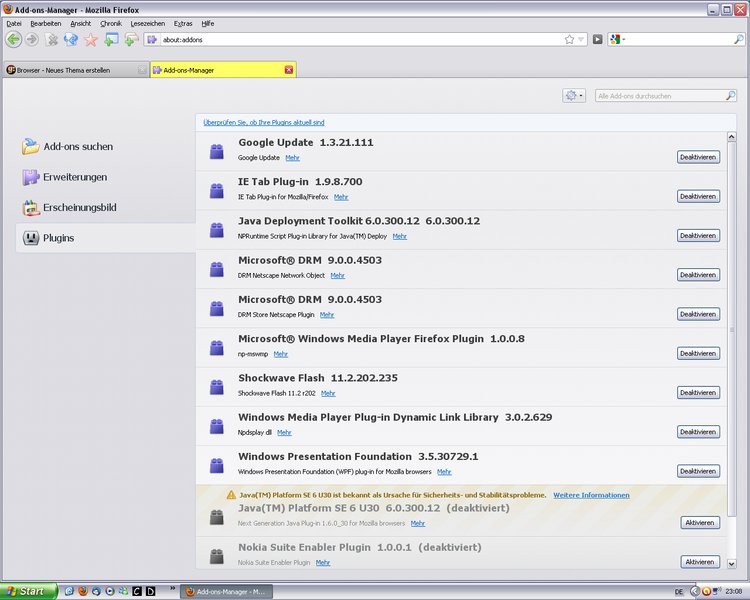Click the stop loading X icon

point(52,40)
